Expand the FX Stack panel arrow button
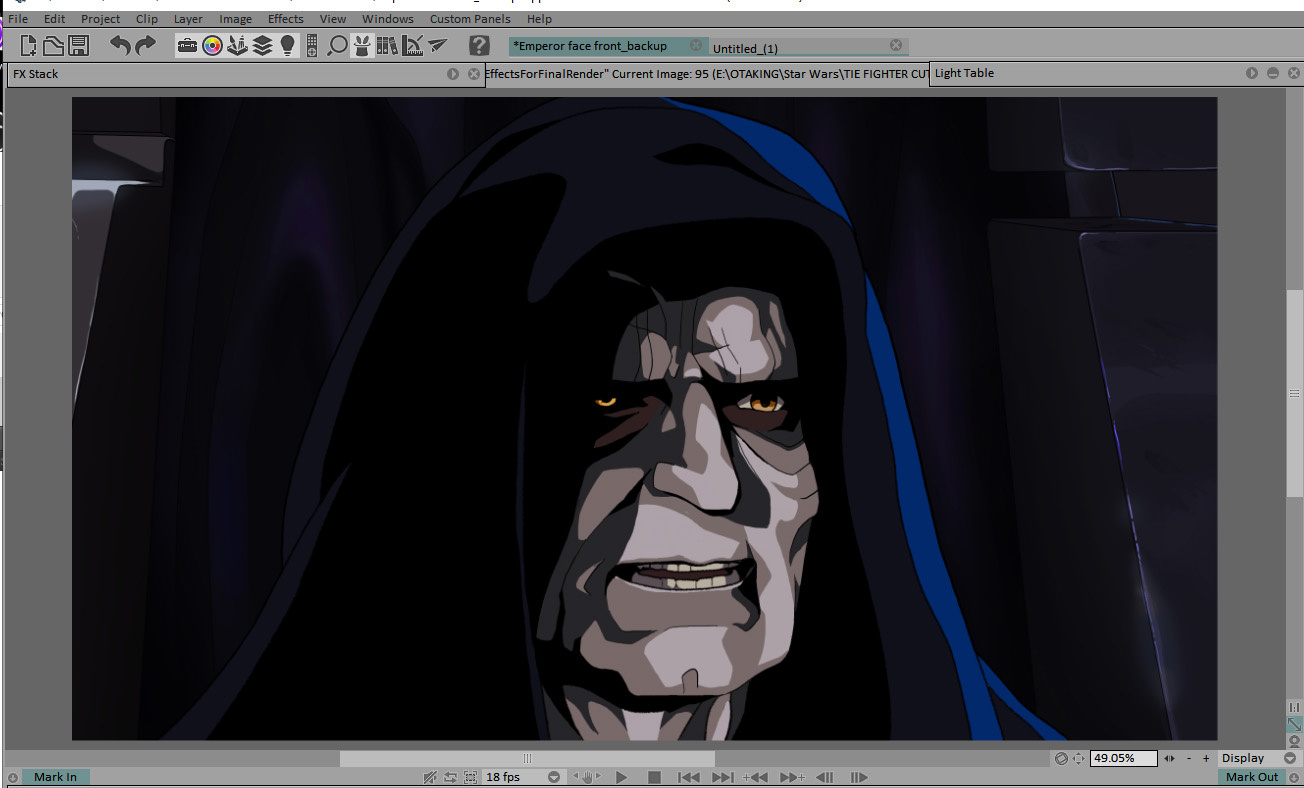This screenshot has height=788, width=1304. (453, 74)
